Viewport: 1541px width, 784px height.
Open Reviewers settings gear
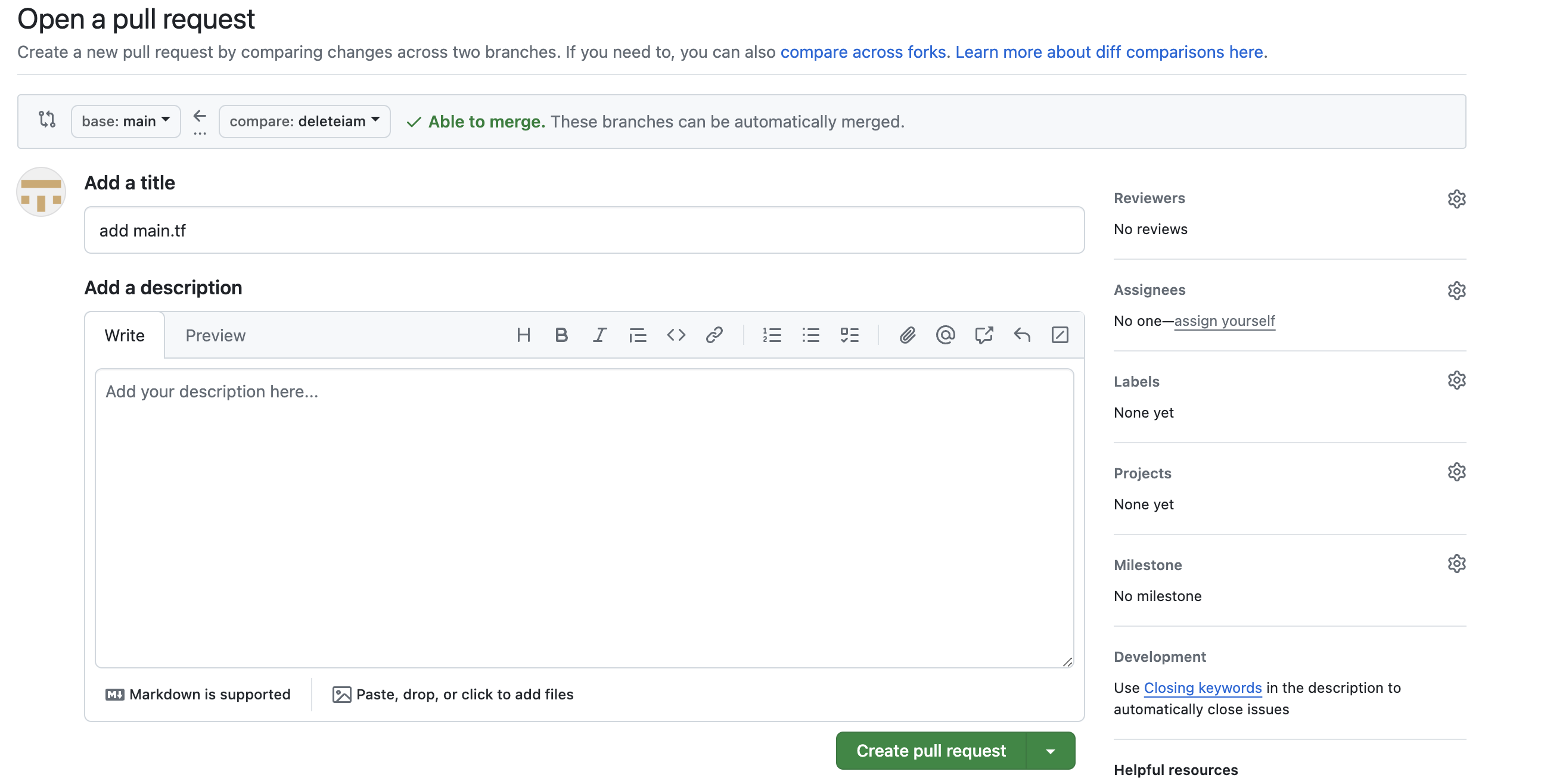[x=1456, y=198]
